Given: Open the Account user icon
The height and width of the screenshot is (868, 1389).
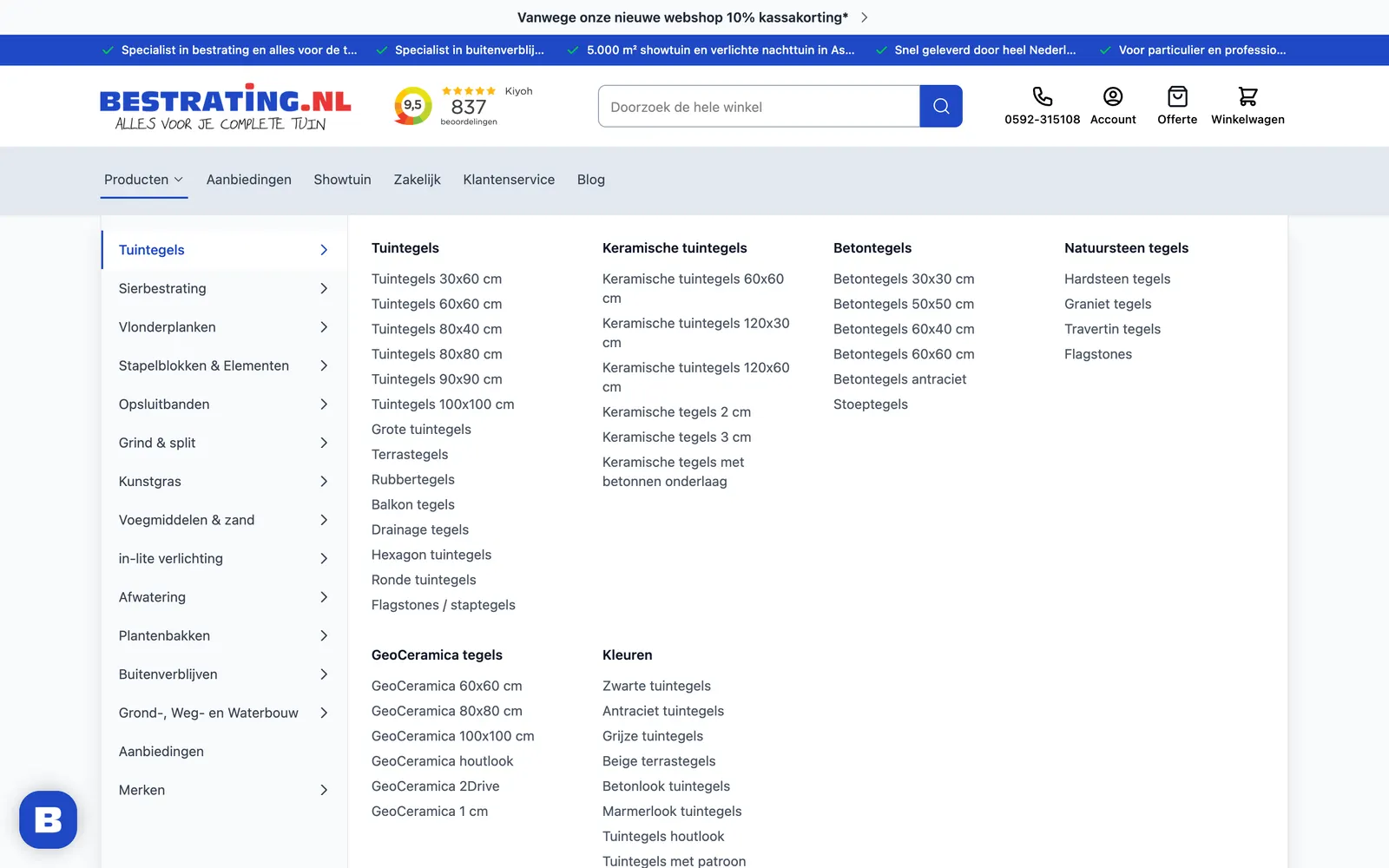Looking at the screenshot, I should (x=1113, y=96).
